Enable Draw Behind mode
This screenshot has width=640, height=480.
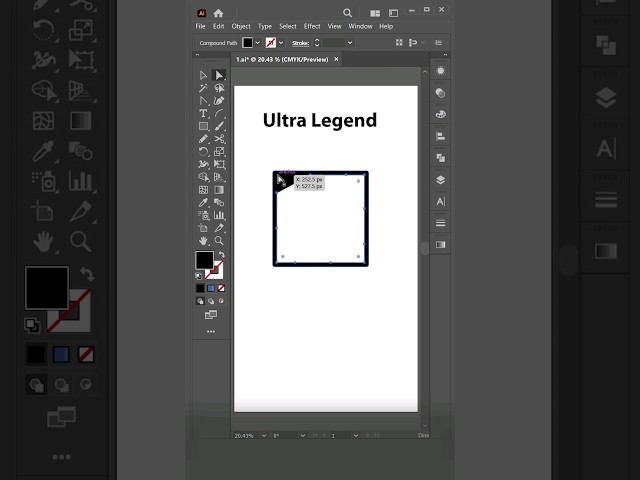point(211,301)
